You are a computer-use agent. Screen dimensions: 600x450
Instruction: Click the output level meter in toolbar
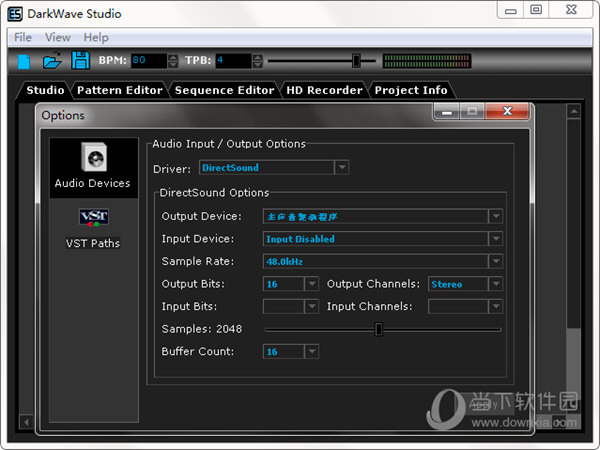coord(427,61)
